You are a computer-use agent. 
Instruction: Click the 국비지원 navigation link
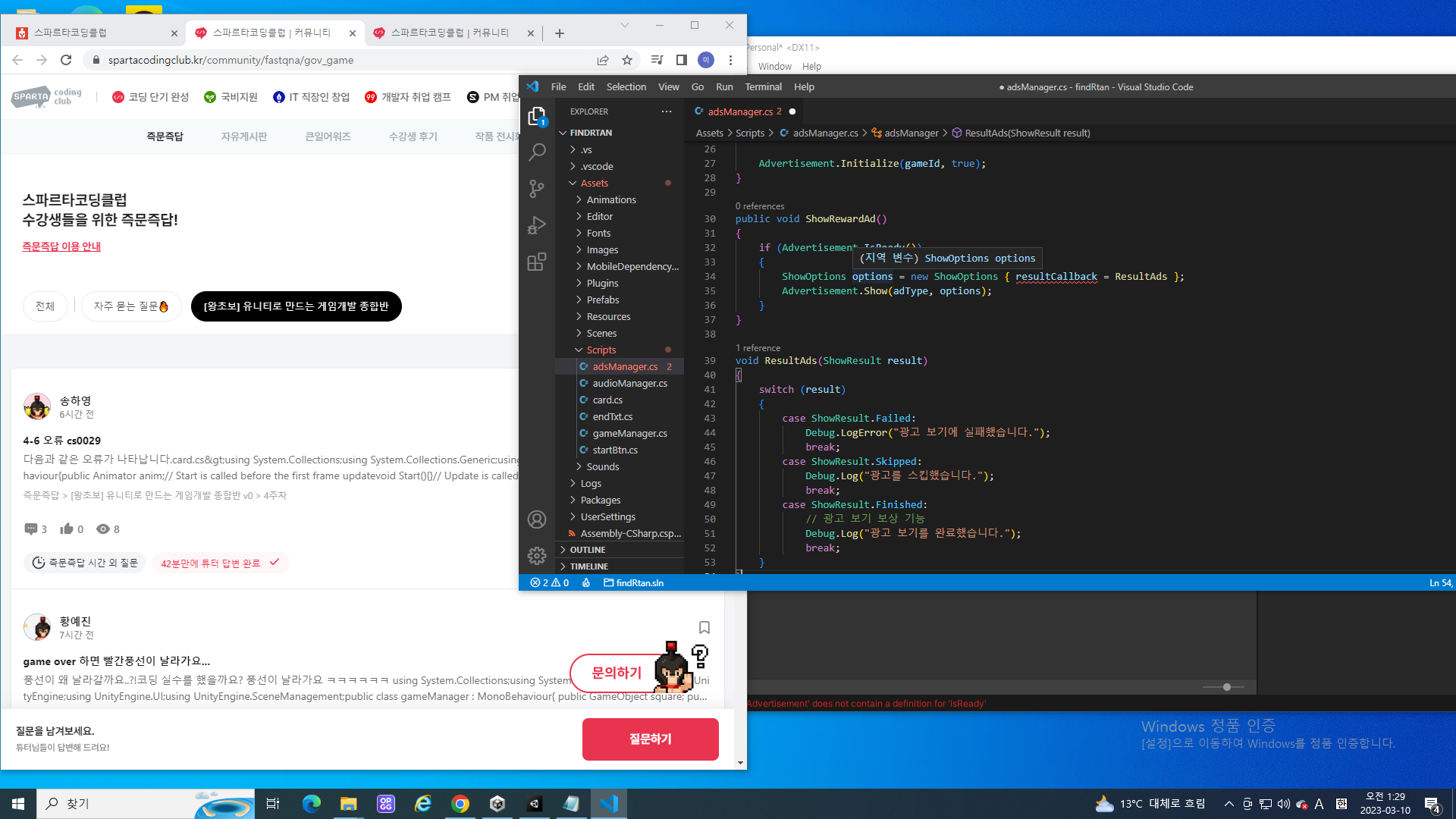tap(231, 97)
